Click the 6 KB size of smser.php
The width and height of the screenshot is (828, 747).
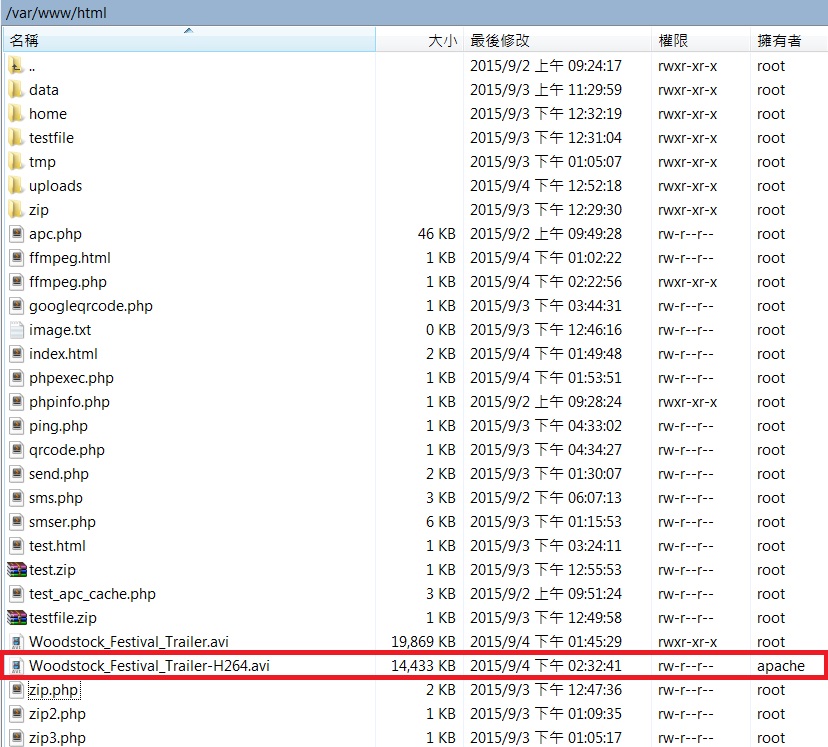(440, 522)
